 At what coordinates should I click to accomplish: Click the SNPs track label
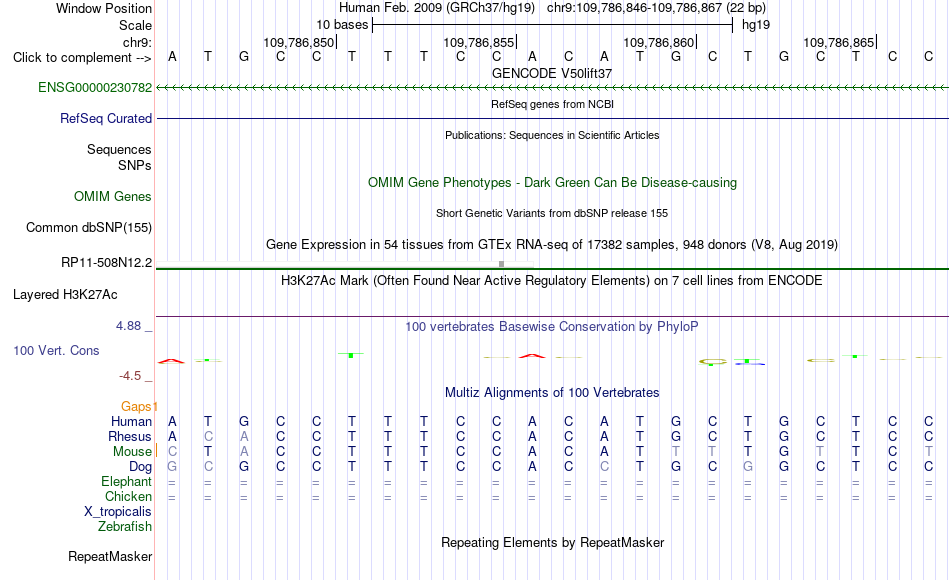[135, 165]
